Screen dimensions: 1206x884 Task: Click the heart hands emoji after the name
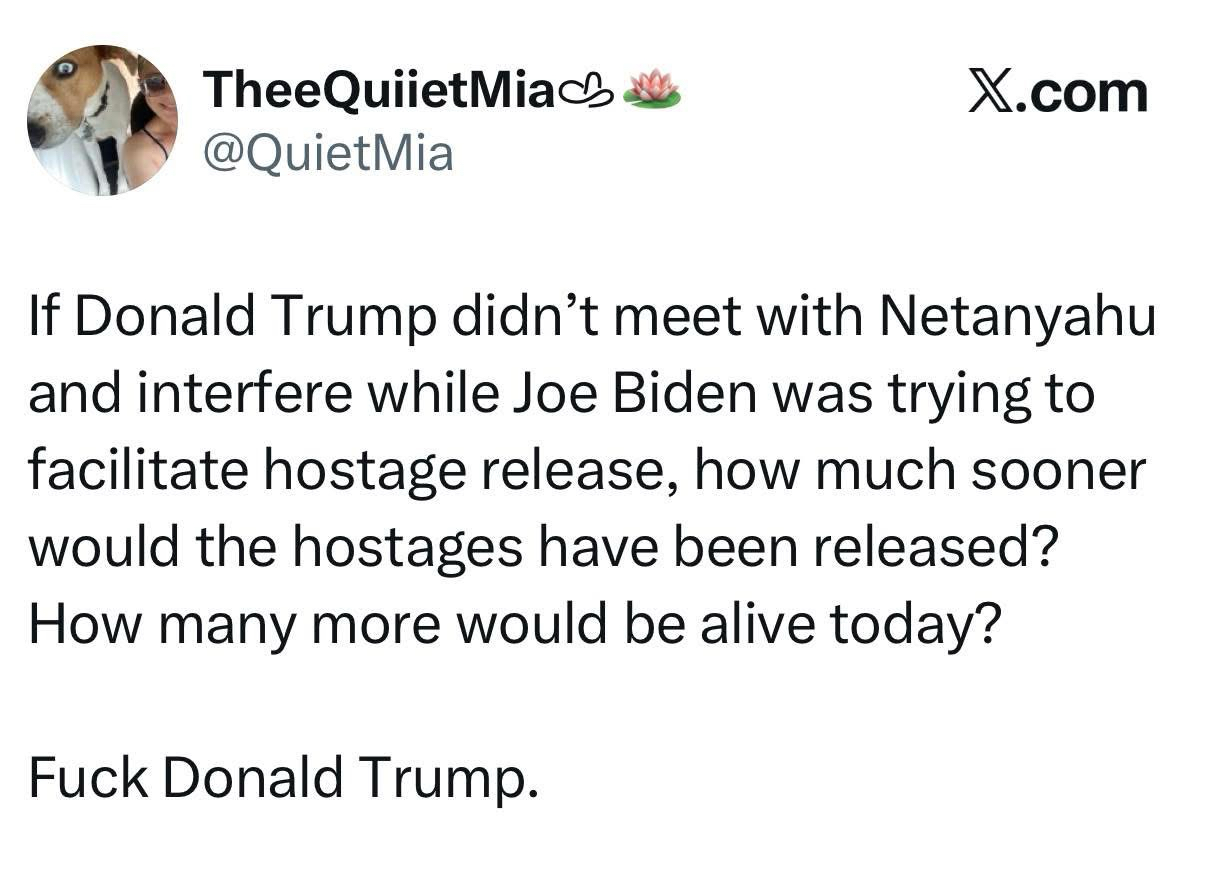point(585,93)
